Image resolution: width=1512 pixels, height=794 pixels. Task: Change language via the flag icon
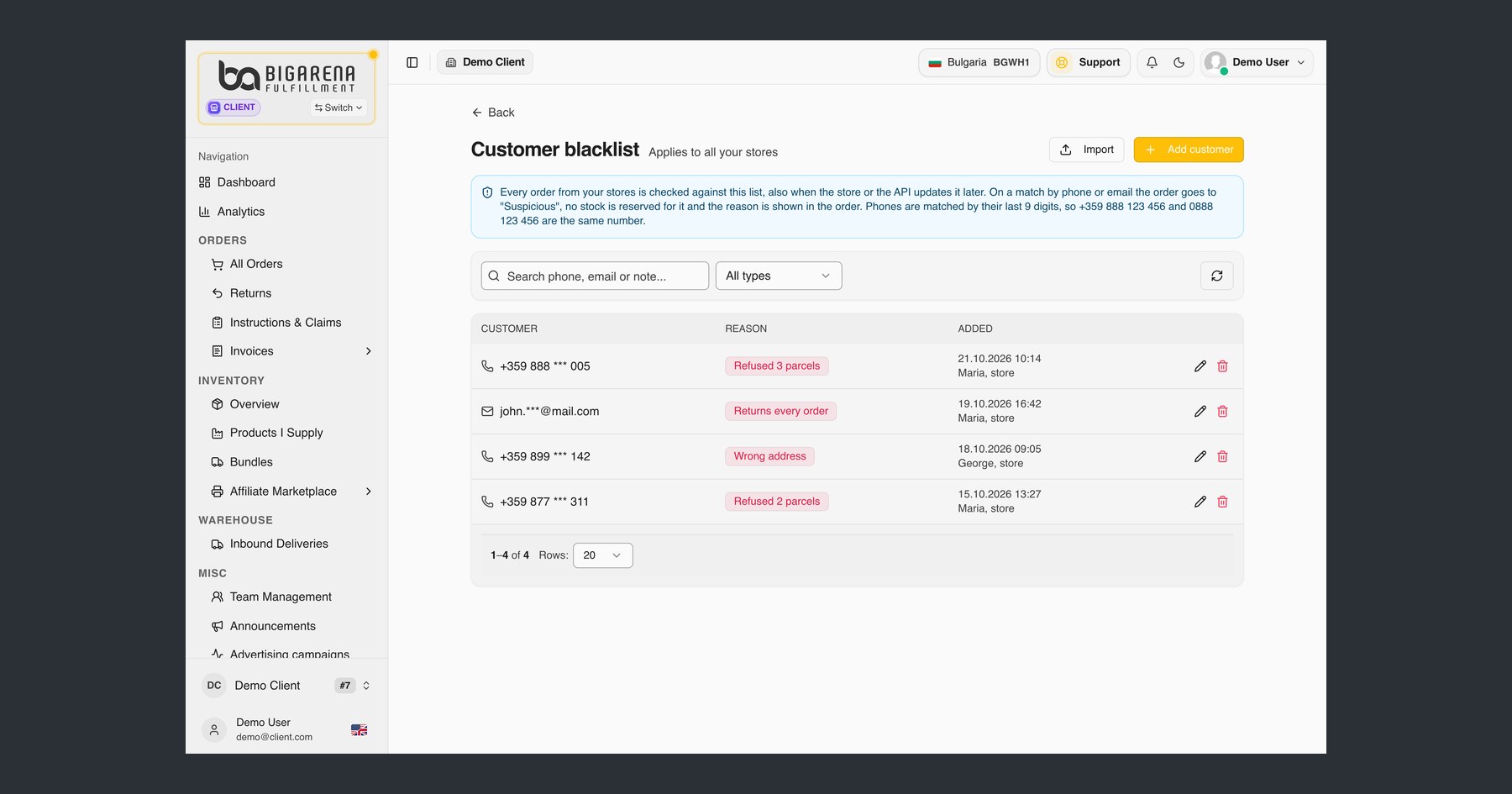359,730
